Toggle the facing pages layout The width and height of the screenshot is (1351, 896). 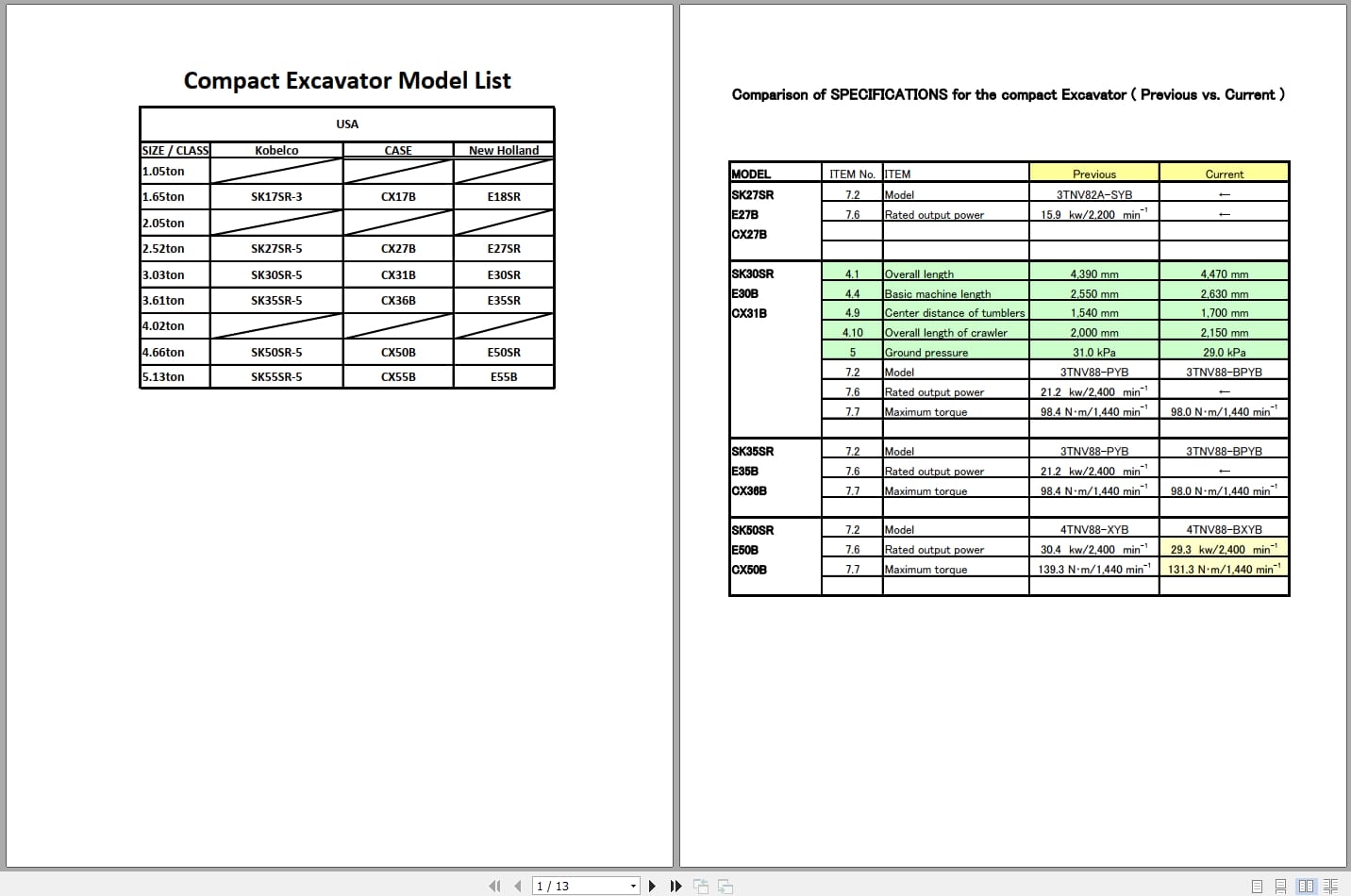coord(1305,886)
